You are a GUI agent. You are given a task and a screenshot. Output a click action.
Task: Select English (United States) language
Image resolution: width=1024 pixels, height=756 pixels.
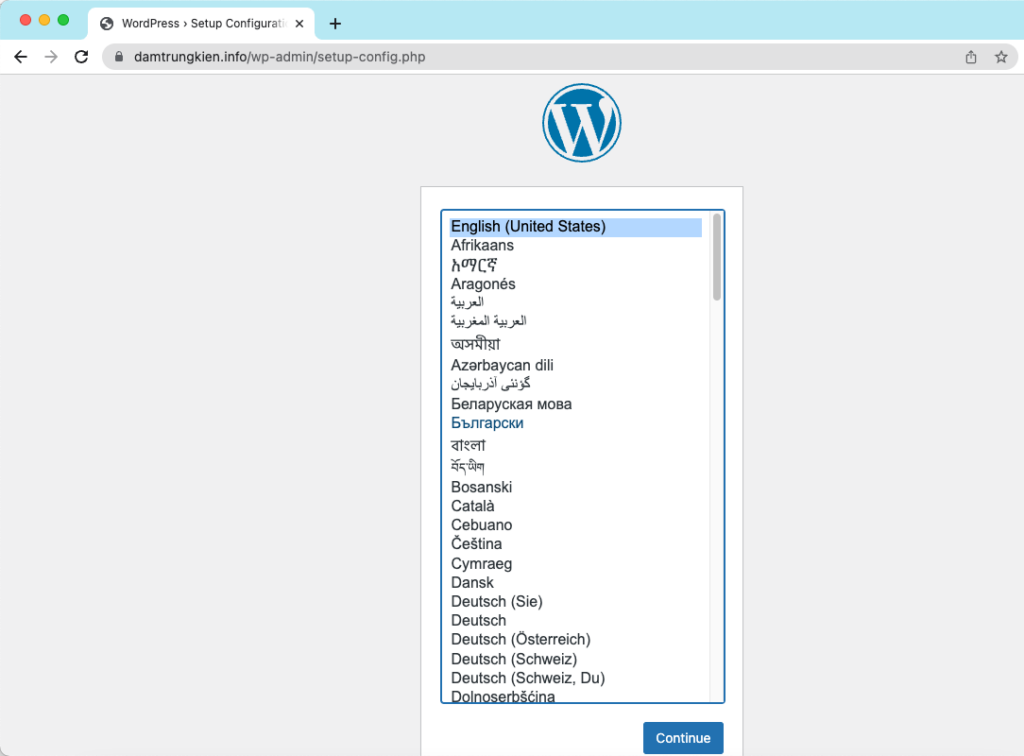(575, 227)
